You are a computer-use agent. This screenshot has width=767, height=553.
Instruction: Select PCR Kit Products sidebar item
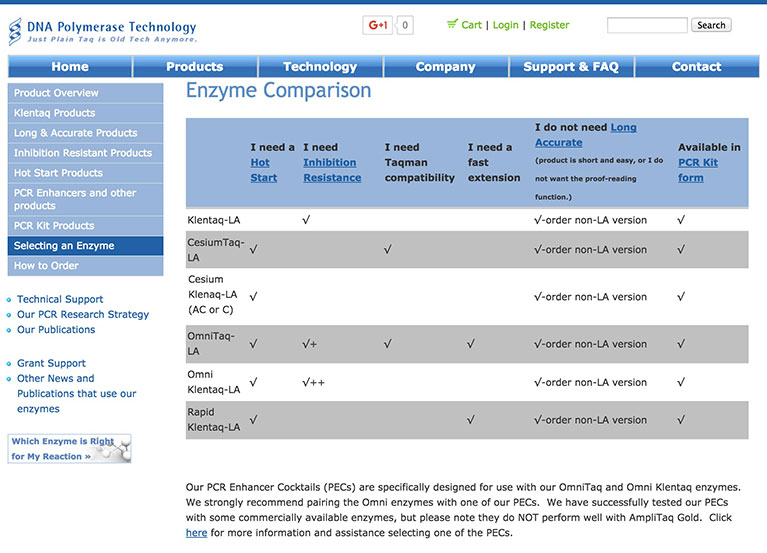pyautogui.click(x=86, y=226)
